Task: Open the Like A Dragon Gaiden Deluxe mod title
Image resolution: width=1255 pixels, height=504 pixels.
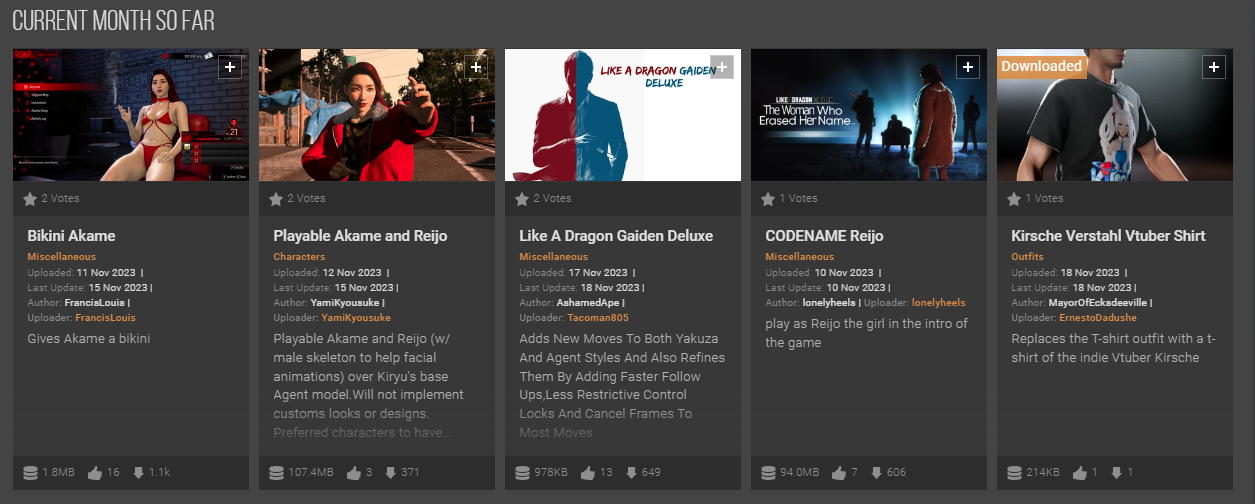Action: (616, 236)
